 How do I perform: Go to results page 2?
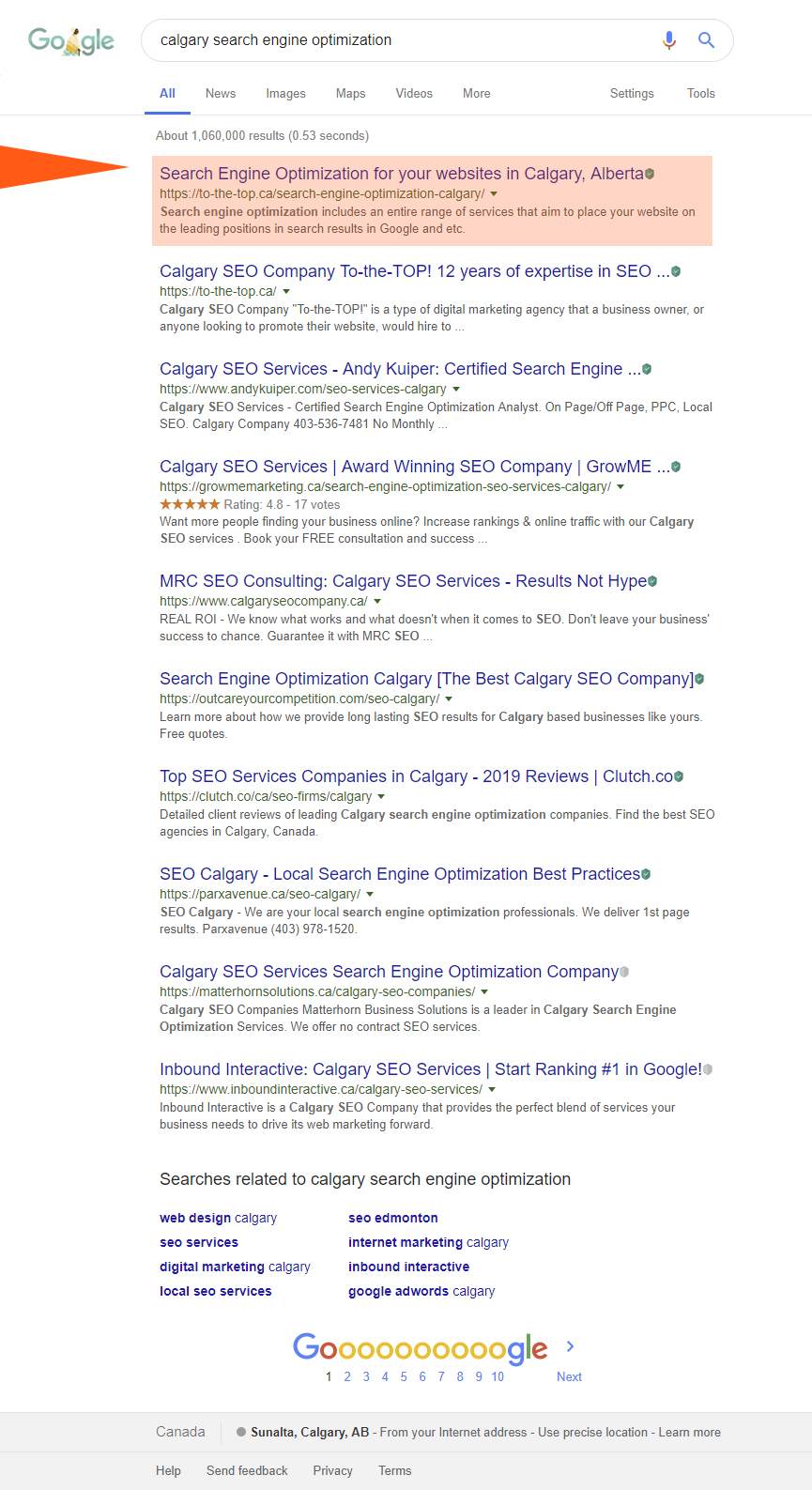[347, 1376]
